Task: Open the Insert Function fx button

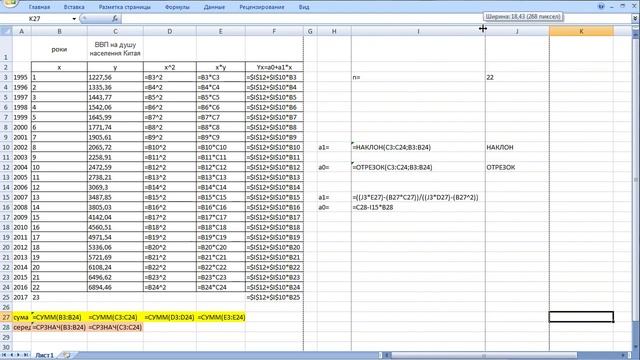Action: pyautogui.click(x=115, y=19)
